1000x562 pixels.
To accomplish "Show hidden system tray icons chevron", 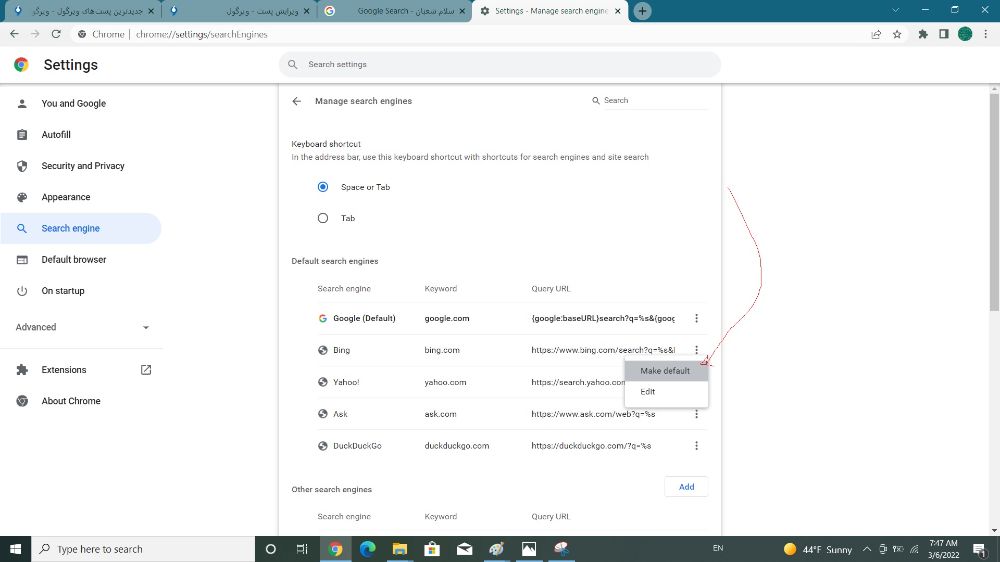I will click(x=867, y=549).
